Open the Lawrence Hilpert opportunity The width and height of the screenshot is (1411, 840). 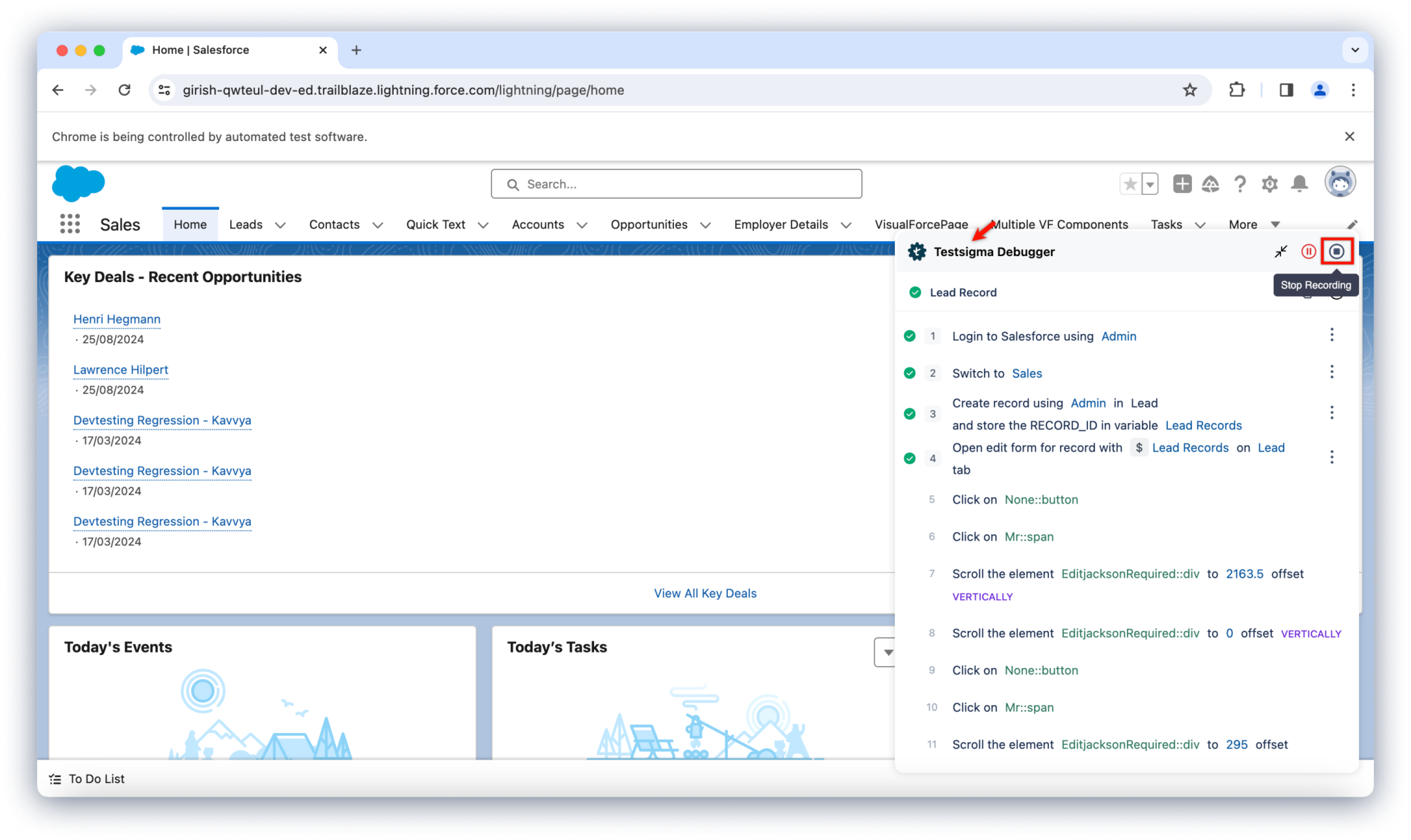121,370
